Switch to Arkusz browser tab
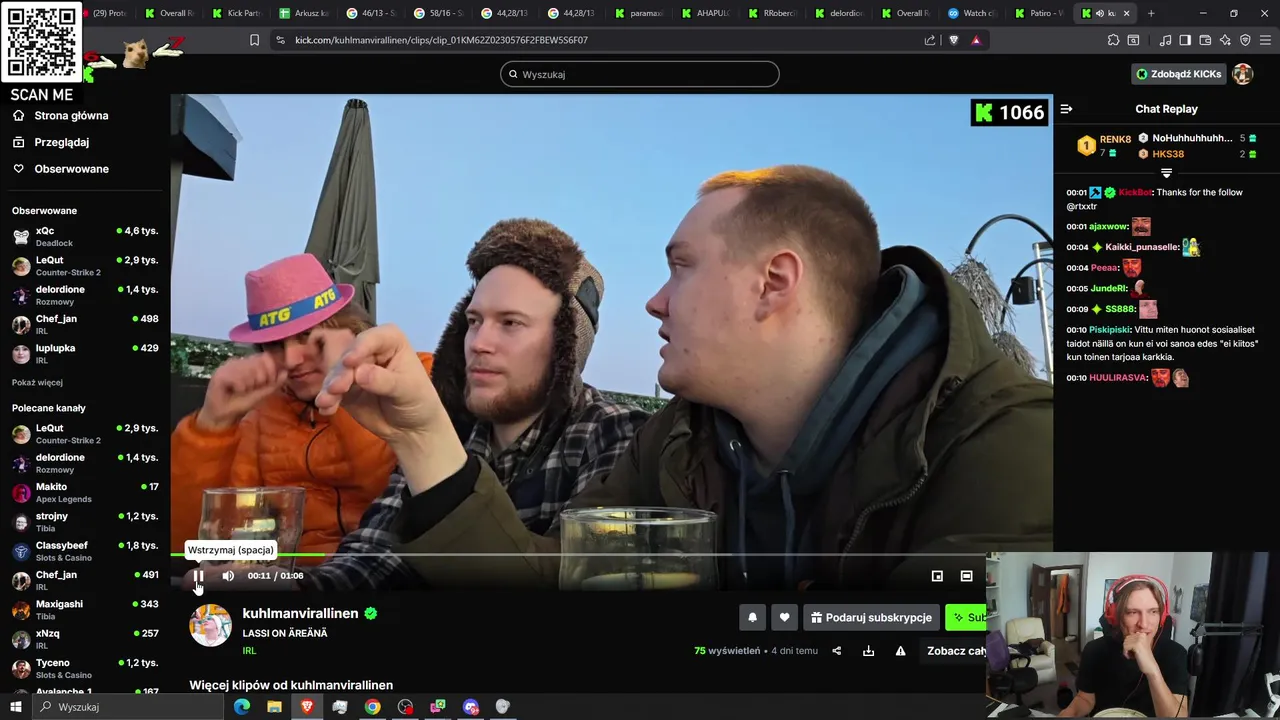Screen dimensions: 1280x720 [x=304, y=13]
